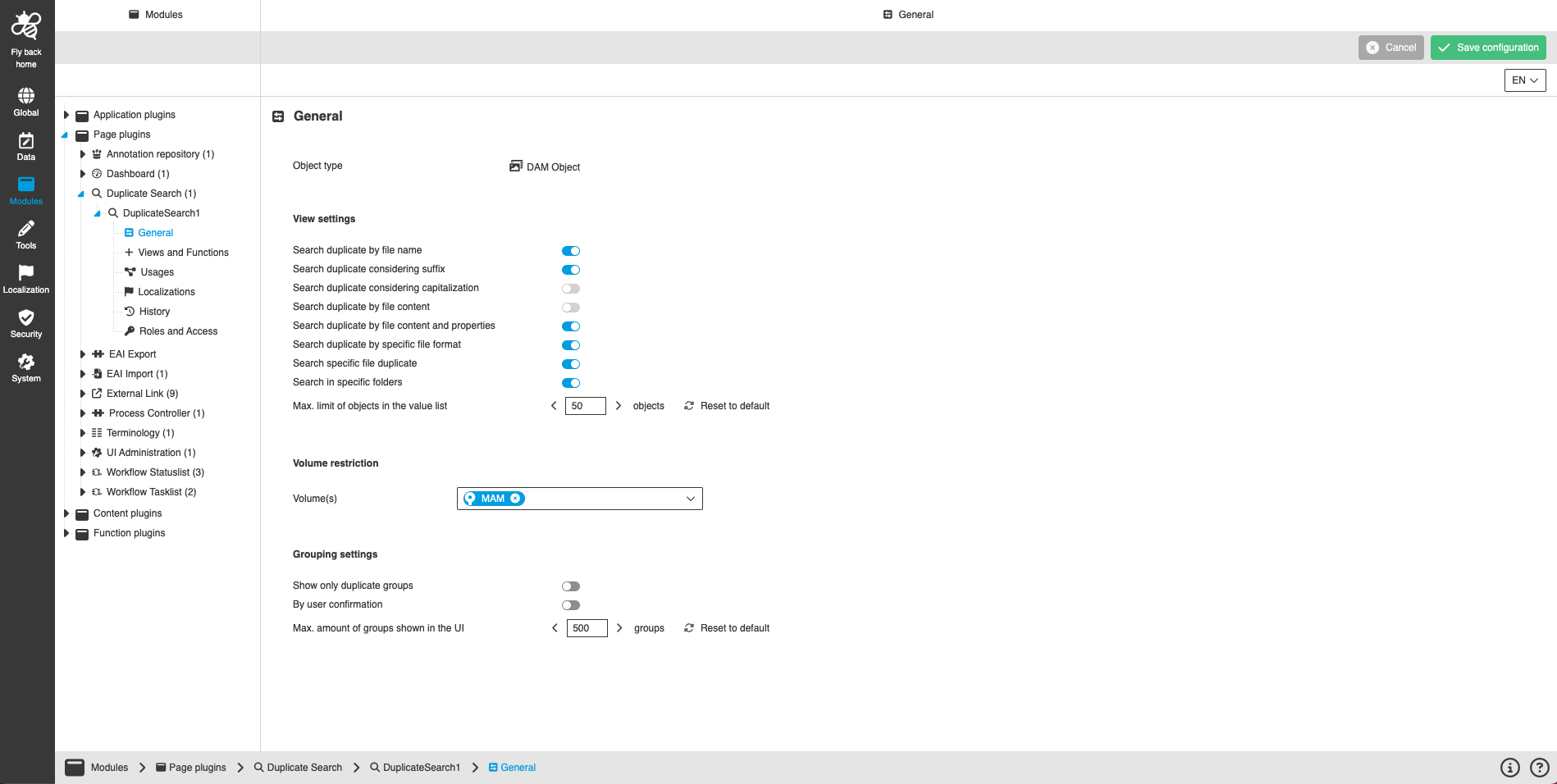Open the info icon in the bottom bar

tap(1510, 768)
